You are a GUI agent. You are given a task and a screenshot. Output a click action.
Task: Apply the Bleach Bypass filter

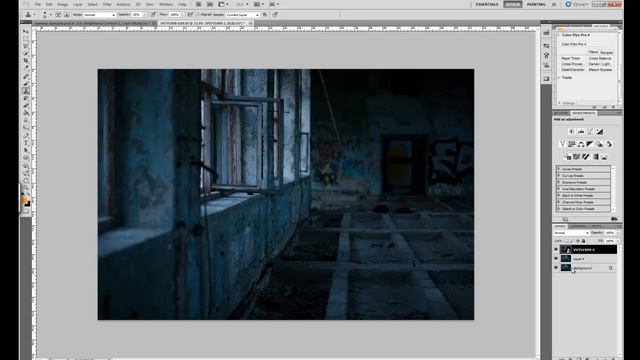[600, 70]
